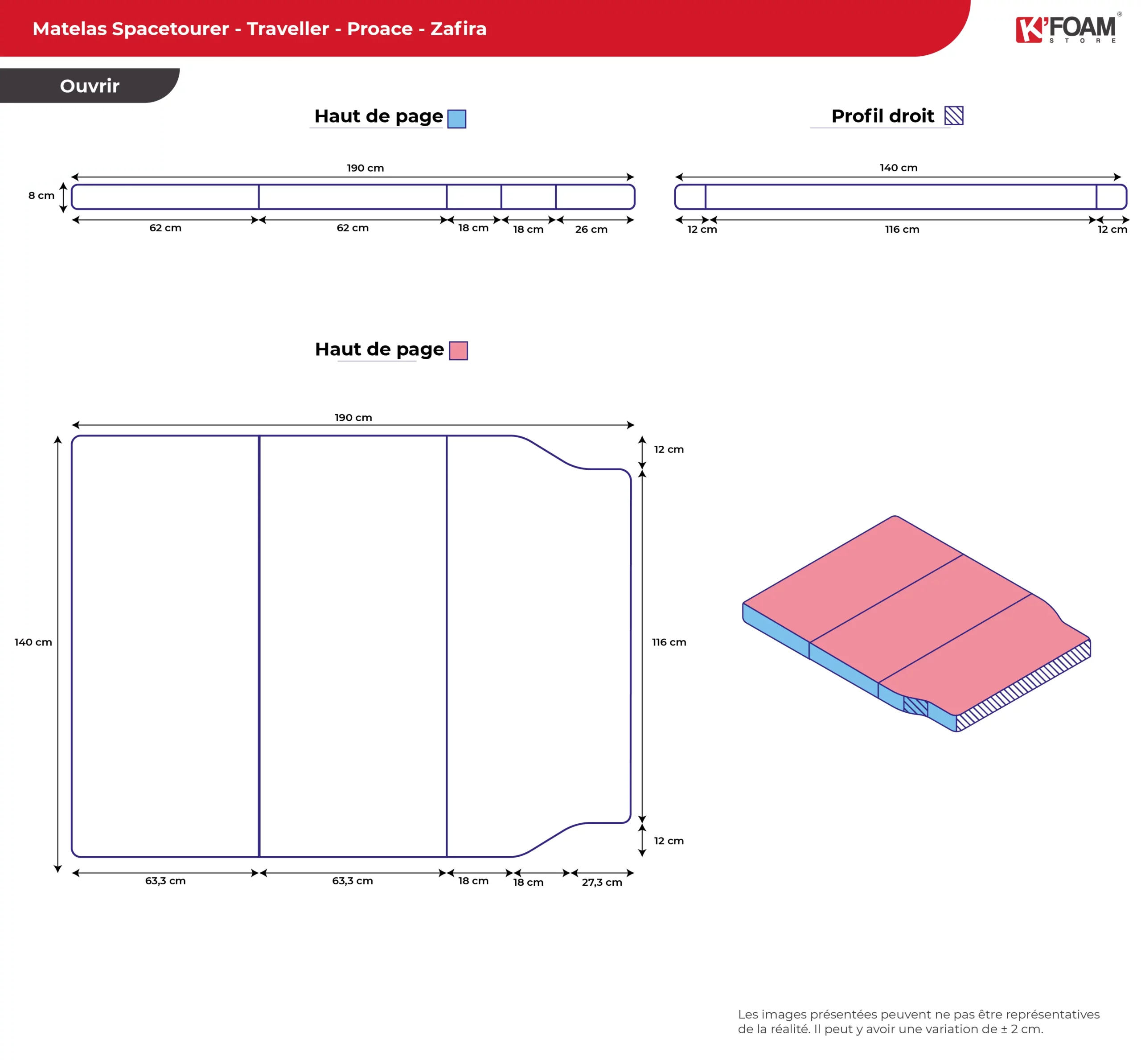Screen dimensions: 1141x1064
Task: Click the hatched 'Profil droit' pattern swatch
Action: click(954, 117)
